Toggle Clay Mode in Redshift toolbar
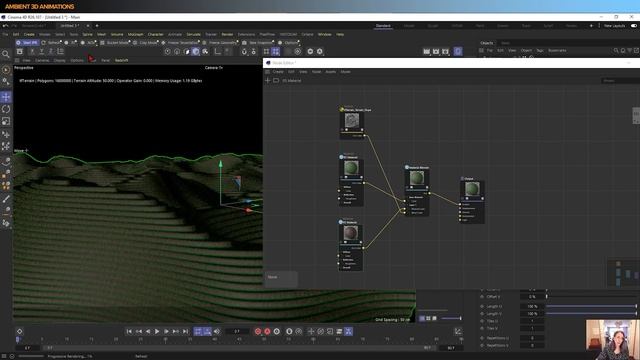This screenshot has height=360, width=640. (x=145, y=42)
